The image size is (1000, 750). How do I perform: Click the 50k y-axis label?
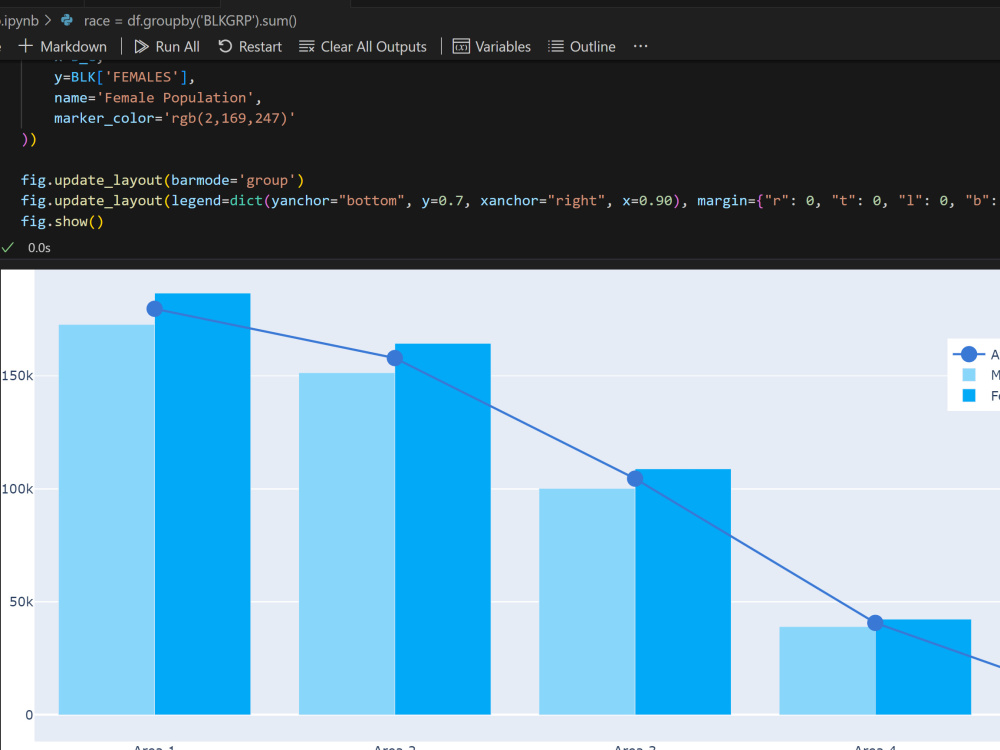pyautogui.click(x=21, y=602)
